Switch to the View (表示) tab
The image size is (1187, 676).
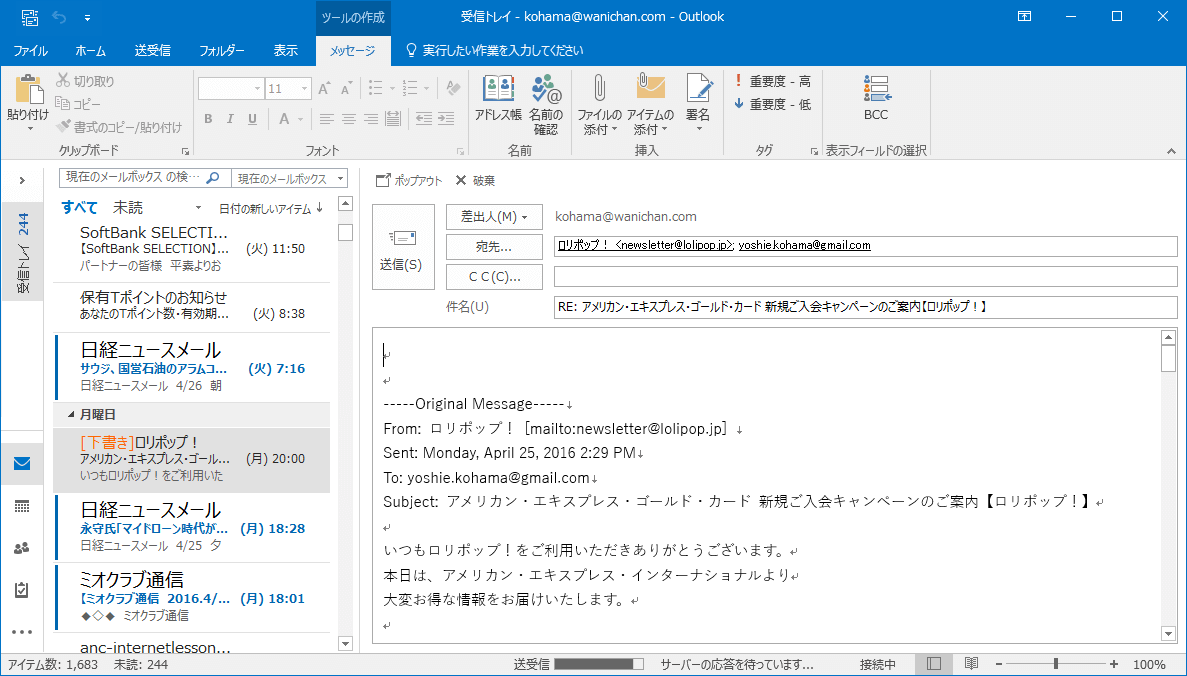(285, 51)
